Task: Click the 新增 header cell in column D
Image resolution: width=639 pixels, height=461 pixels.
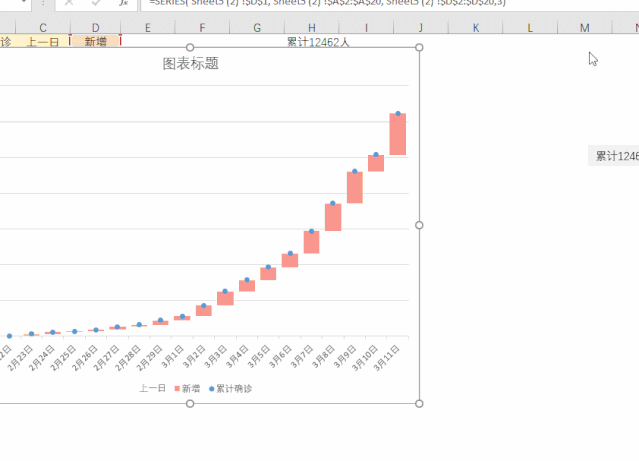Action: tap(95, 41)
